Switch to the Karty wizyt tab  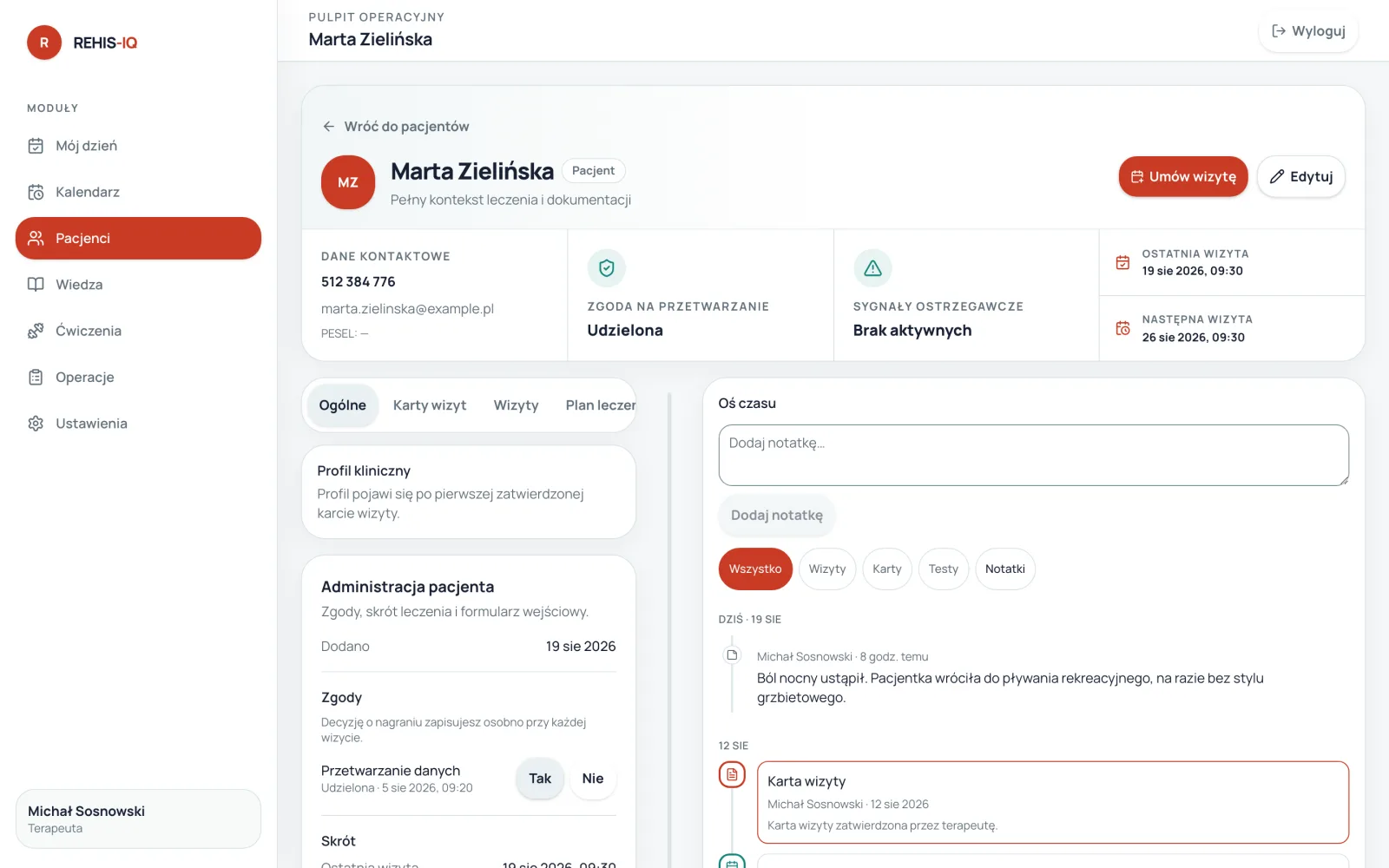click(x=430, y=405)
